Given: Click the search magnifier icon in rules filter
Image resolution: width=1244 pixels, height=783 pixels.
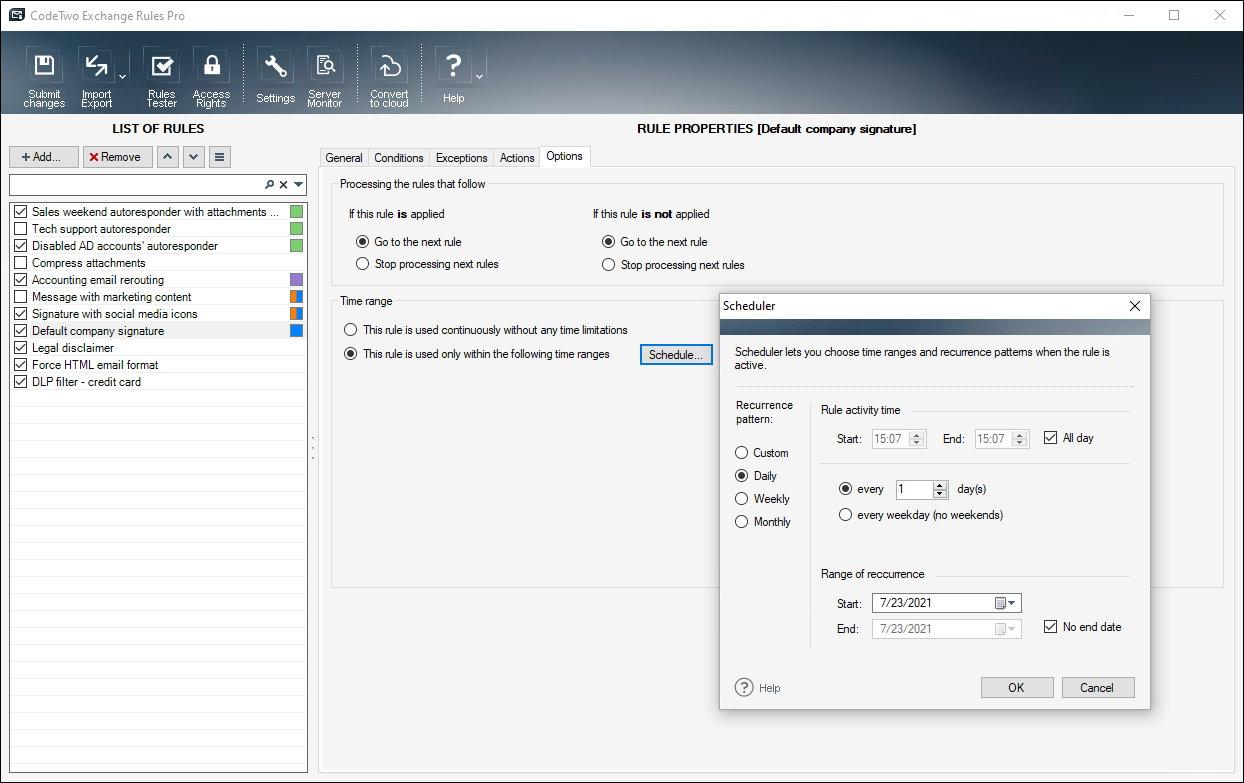Looking at the screenshot, I should (269, 185).
